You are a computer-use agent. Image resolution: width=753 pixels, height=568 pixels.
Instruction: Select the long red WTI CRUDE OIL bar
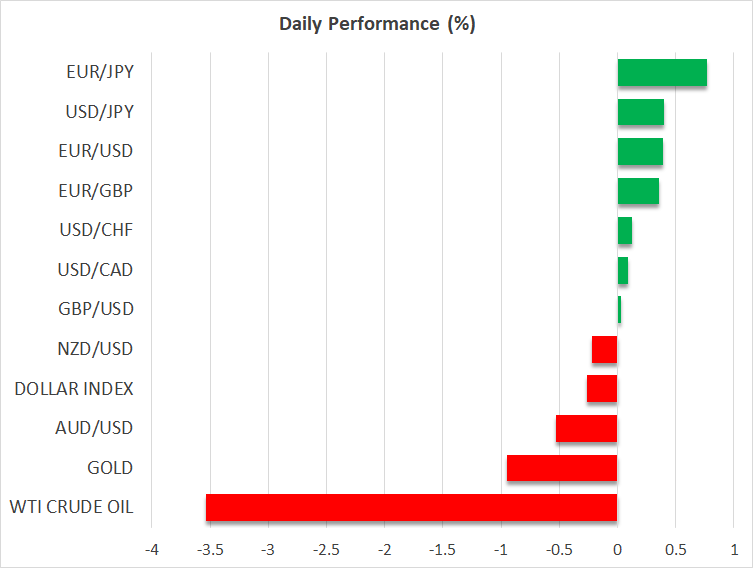click(x=411, y=507)
